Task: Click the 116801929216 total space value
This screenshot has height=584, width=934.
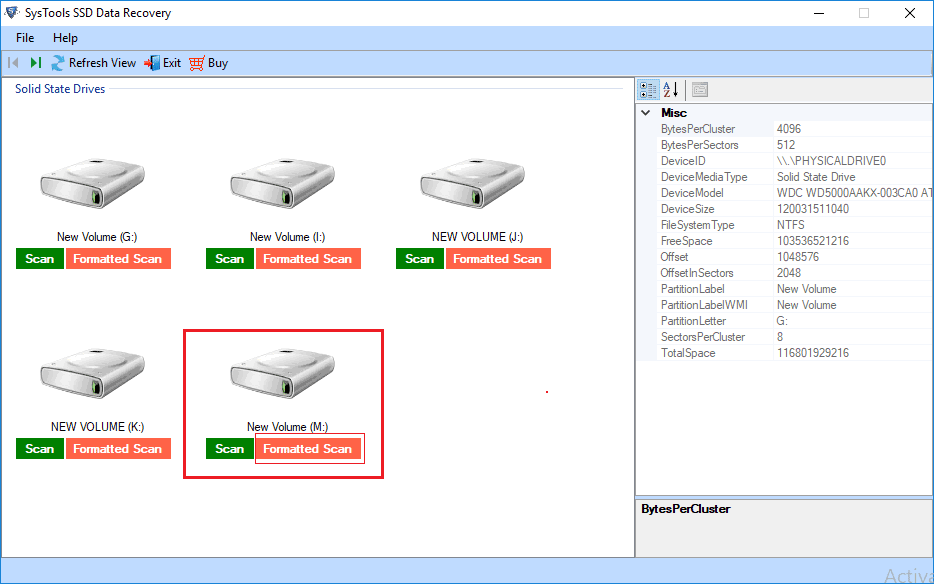Action: 813,353
